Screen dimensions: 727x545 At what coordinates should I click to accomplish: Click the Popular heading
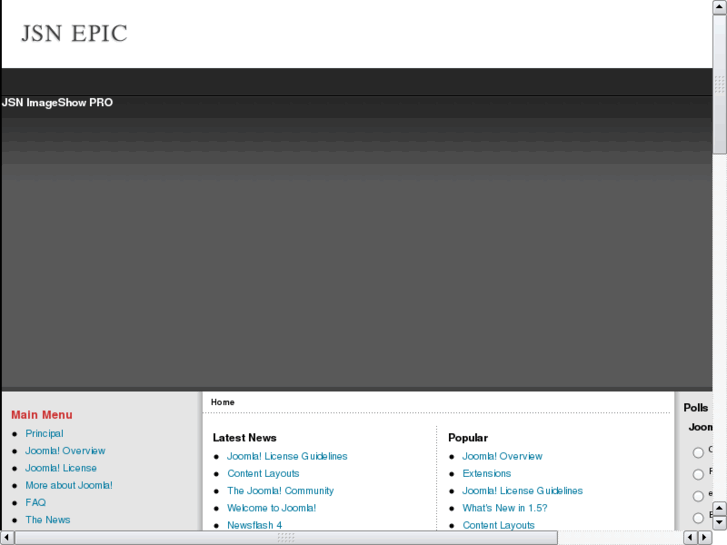(x=468, y=438)
